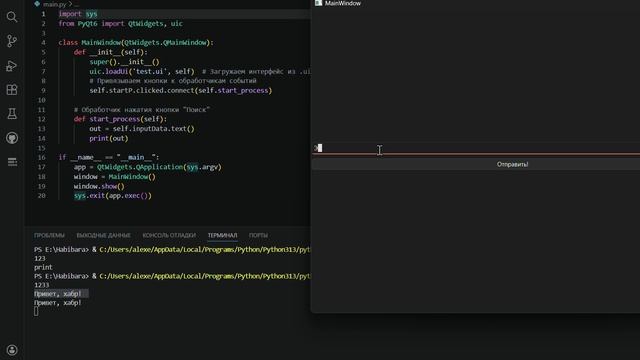
Task: Click the Отправить! button in MainWindow
Action: (476, 164)
